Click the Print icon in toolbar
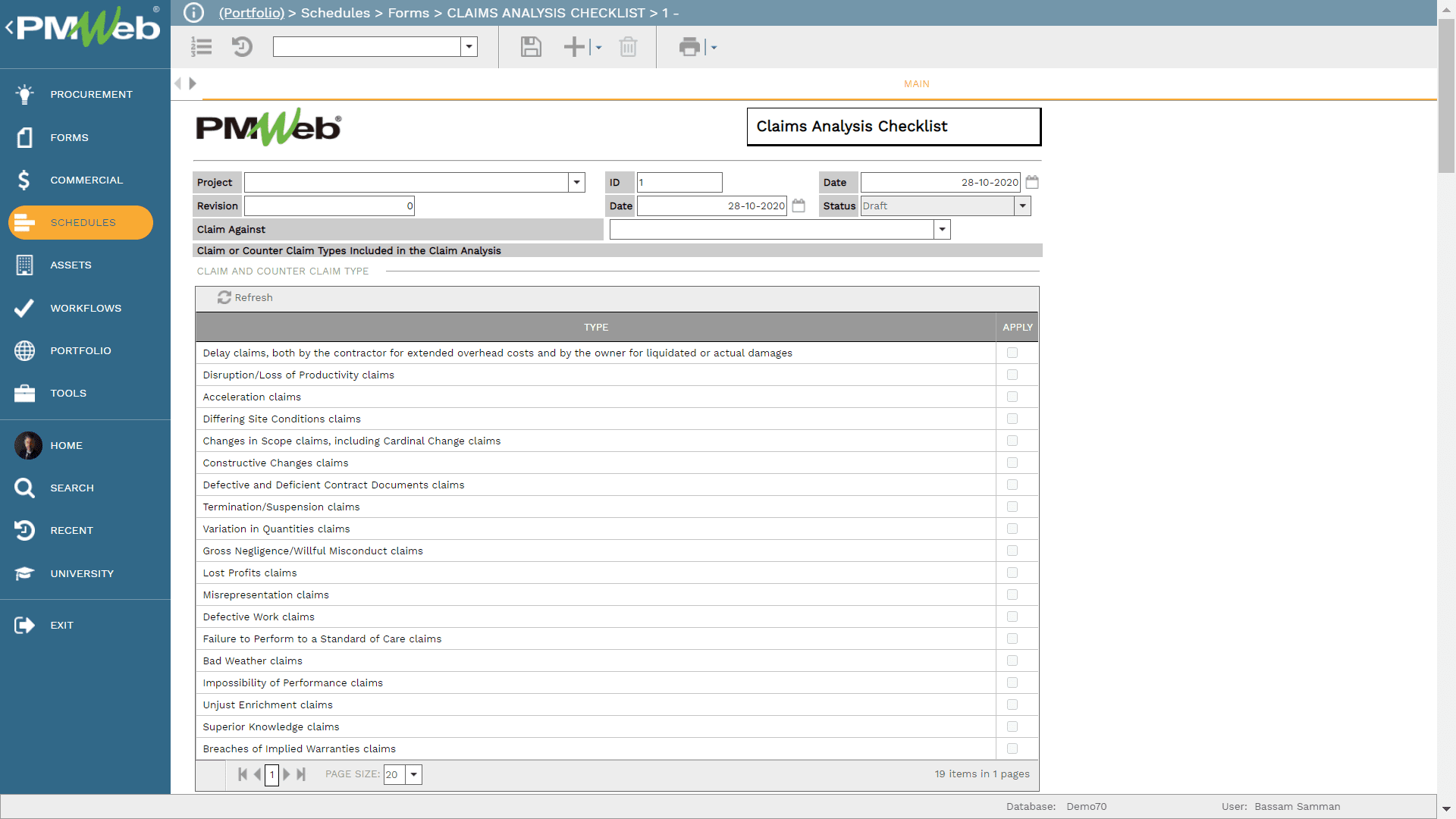The image size is (1456, 819). (x=689, y=47)
